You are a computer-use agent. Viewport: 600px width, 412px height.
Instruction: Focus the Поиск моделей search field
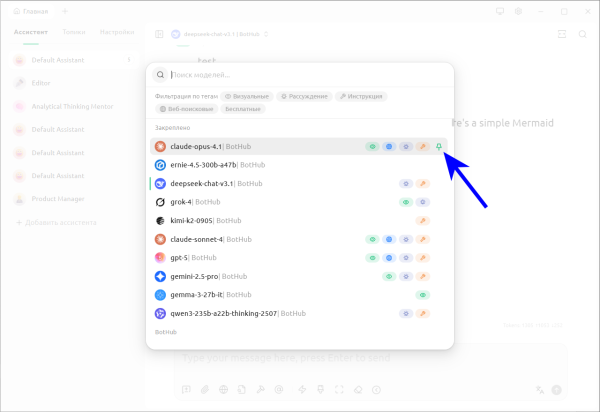300,74
